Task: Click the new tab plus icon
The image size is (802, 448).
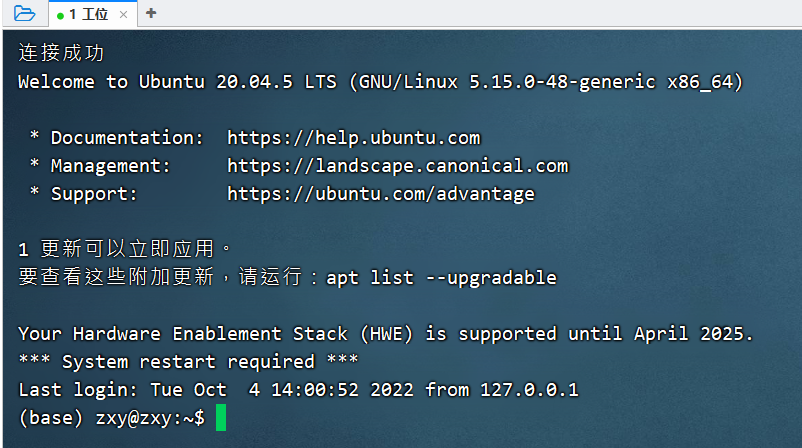Action: 151,13
